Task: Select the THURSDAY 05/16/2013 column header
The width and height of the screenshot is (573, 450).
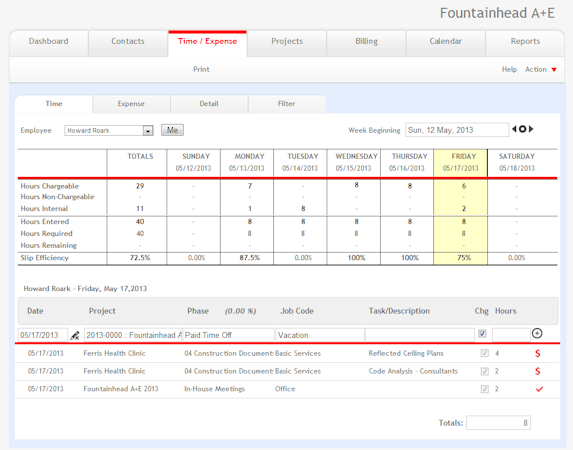Action: [x=407, y=163]
